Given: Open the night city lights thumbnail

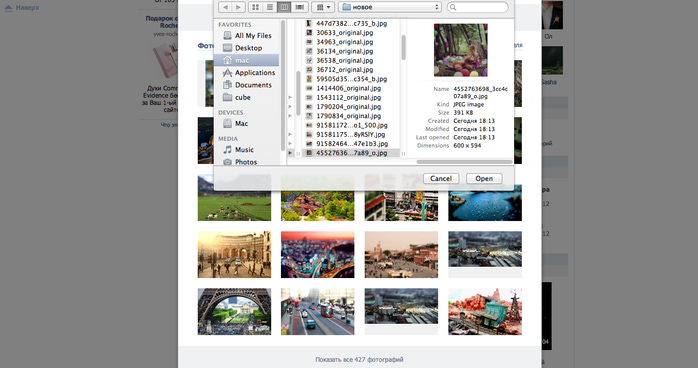Looking at the screenshot, I should 318,255.
